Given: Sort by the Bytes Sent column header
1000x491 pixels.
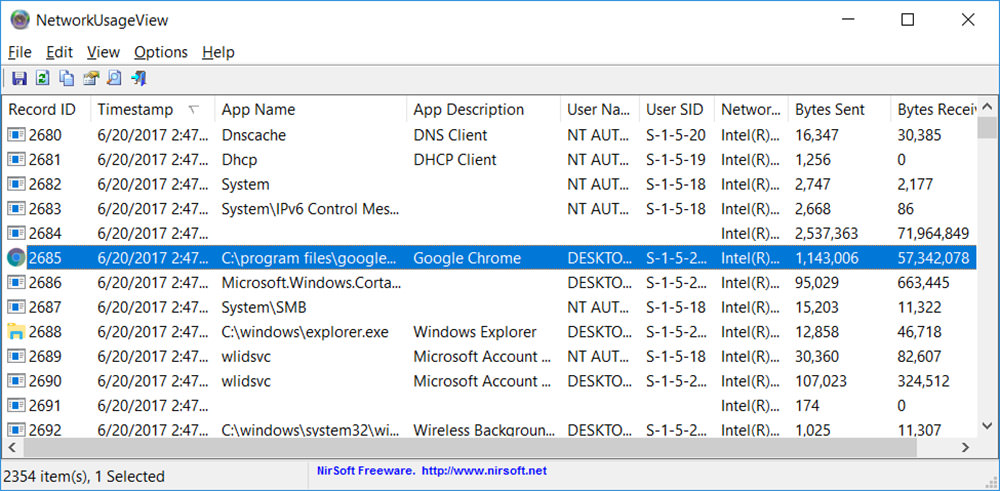Looking at the screenshot, I should point(829,110).
